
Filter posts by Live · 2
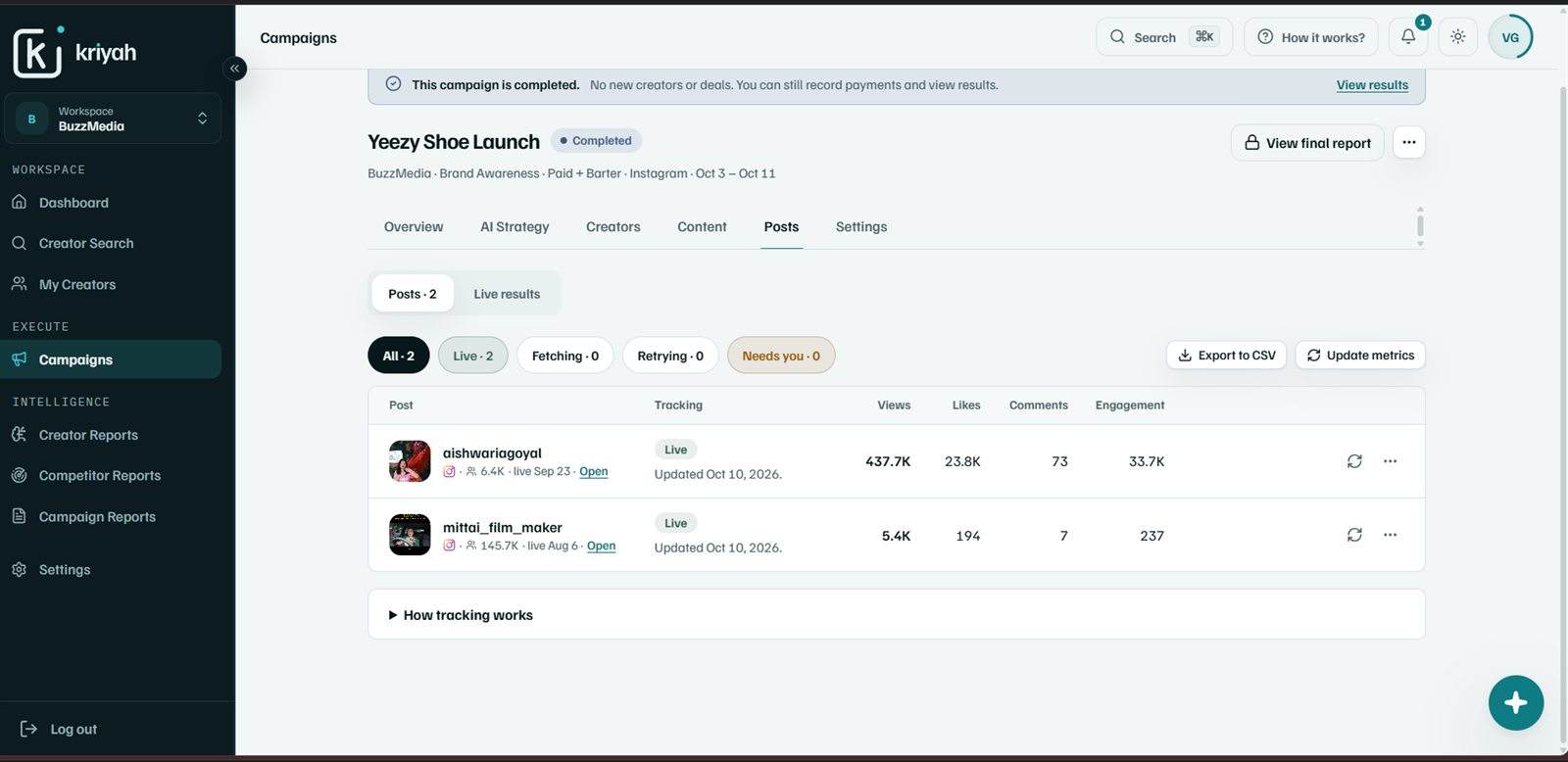(x=473, y=356)
